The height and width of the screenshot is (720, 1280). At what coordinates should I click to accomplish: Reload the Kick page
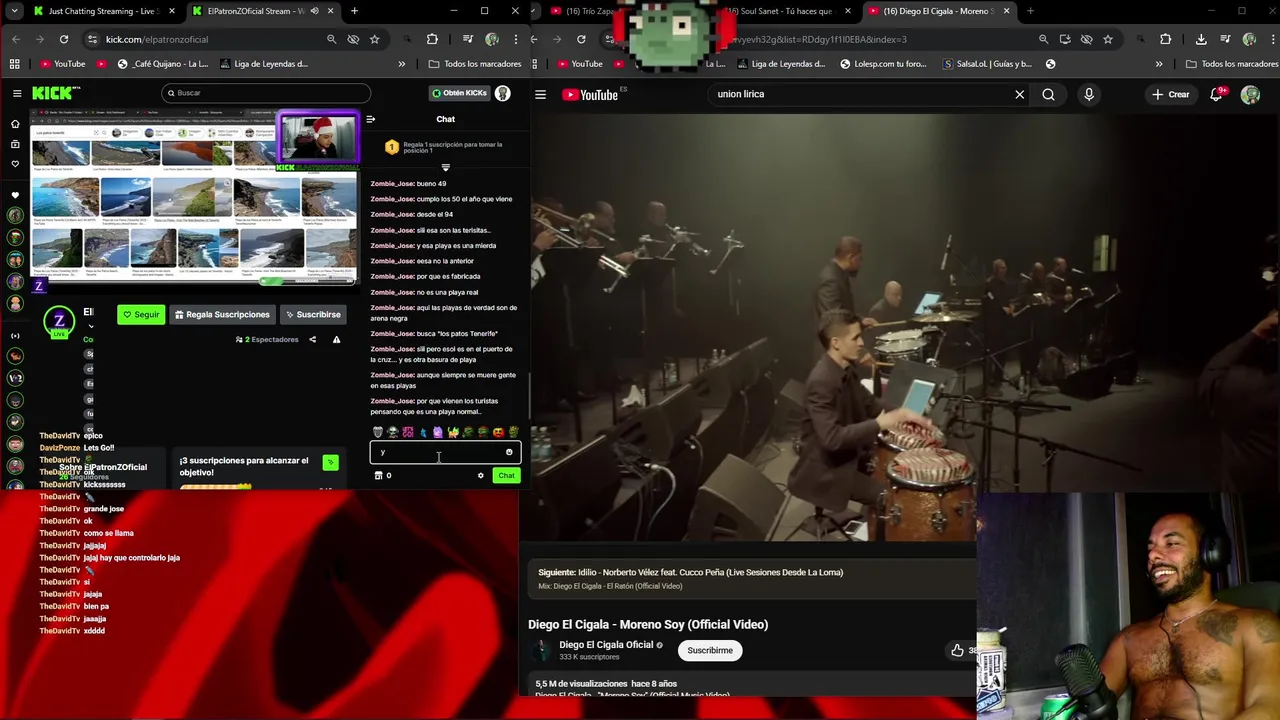(63, 39)
